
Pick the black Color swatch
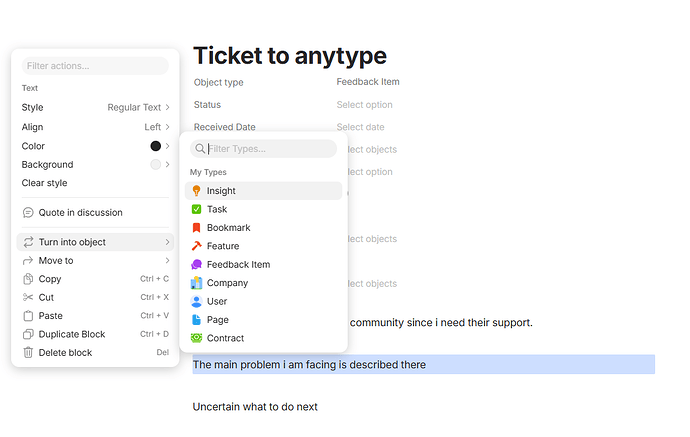tap(155, 146)
